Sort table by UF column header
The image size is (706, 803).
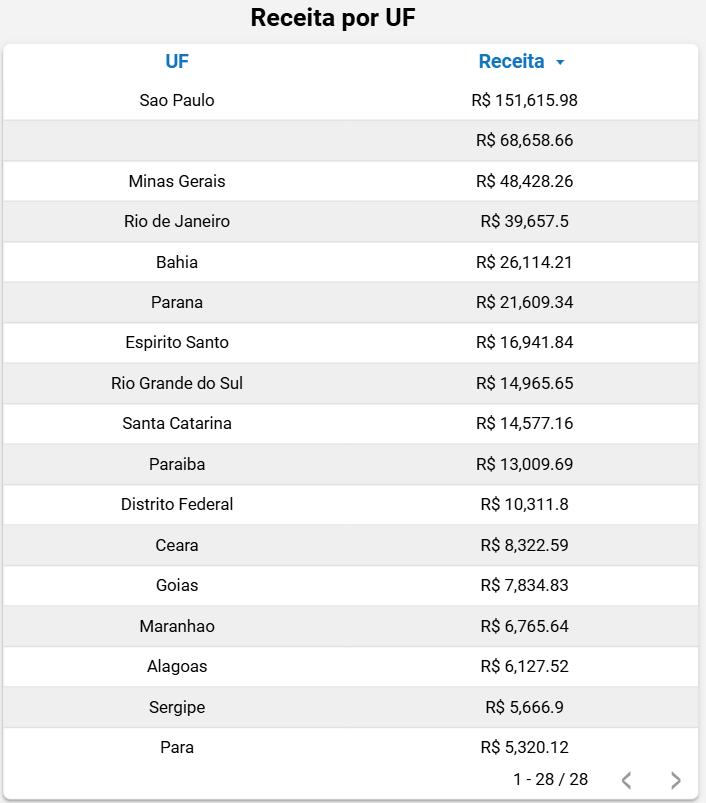click(x=177, y=61)
